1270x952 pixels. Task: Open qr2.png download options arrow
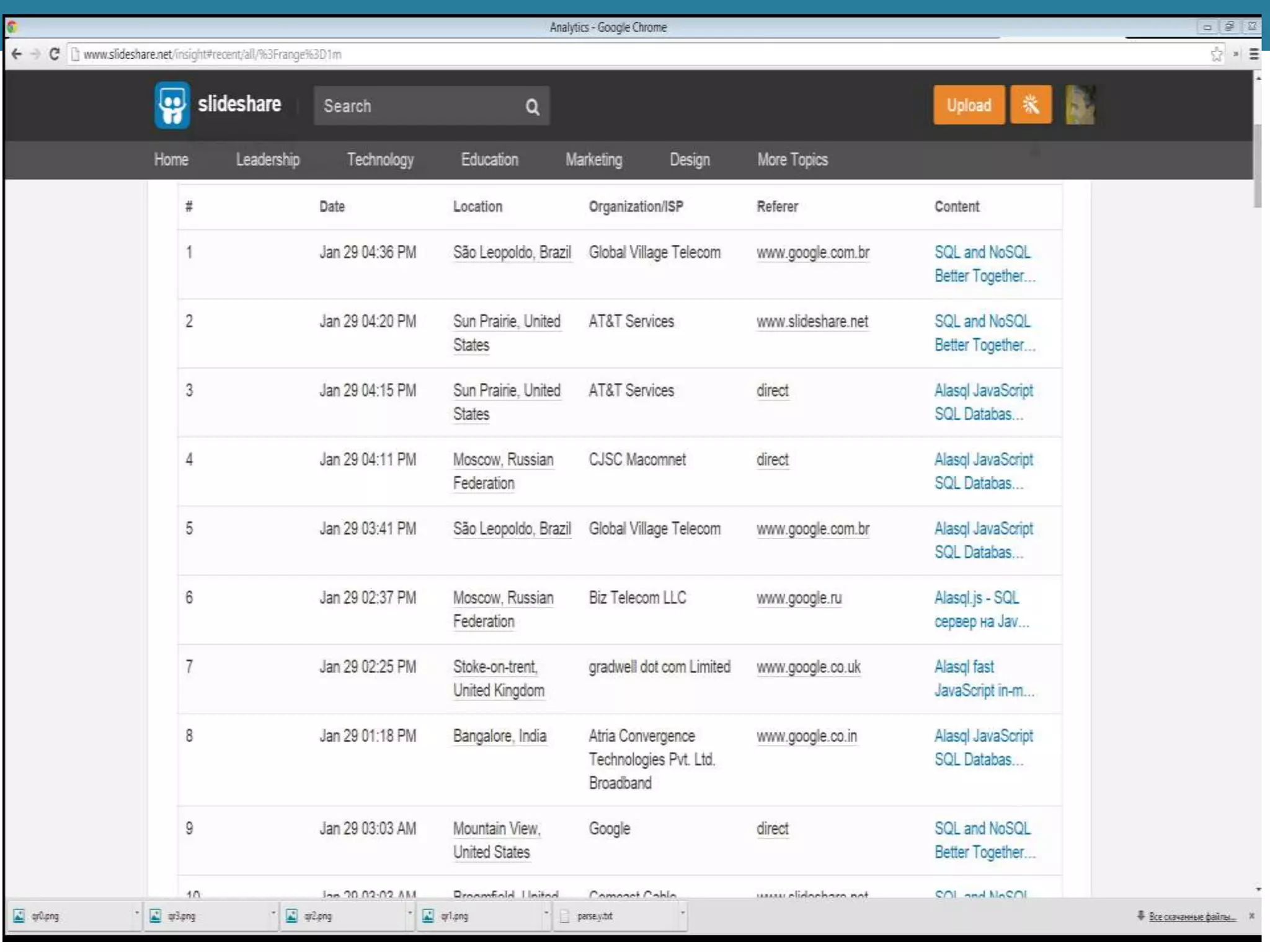click(409, 913)
